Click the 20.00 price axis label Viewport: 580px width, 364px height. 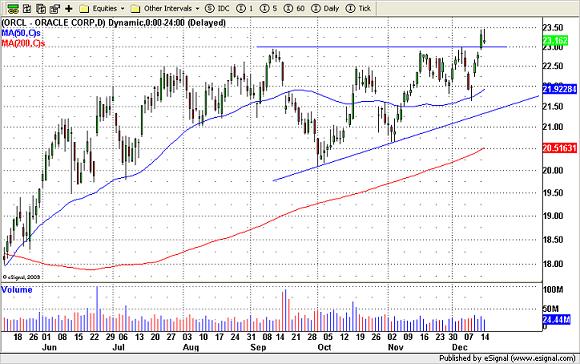pos(553,170)
